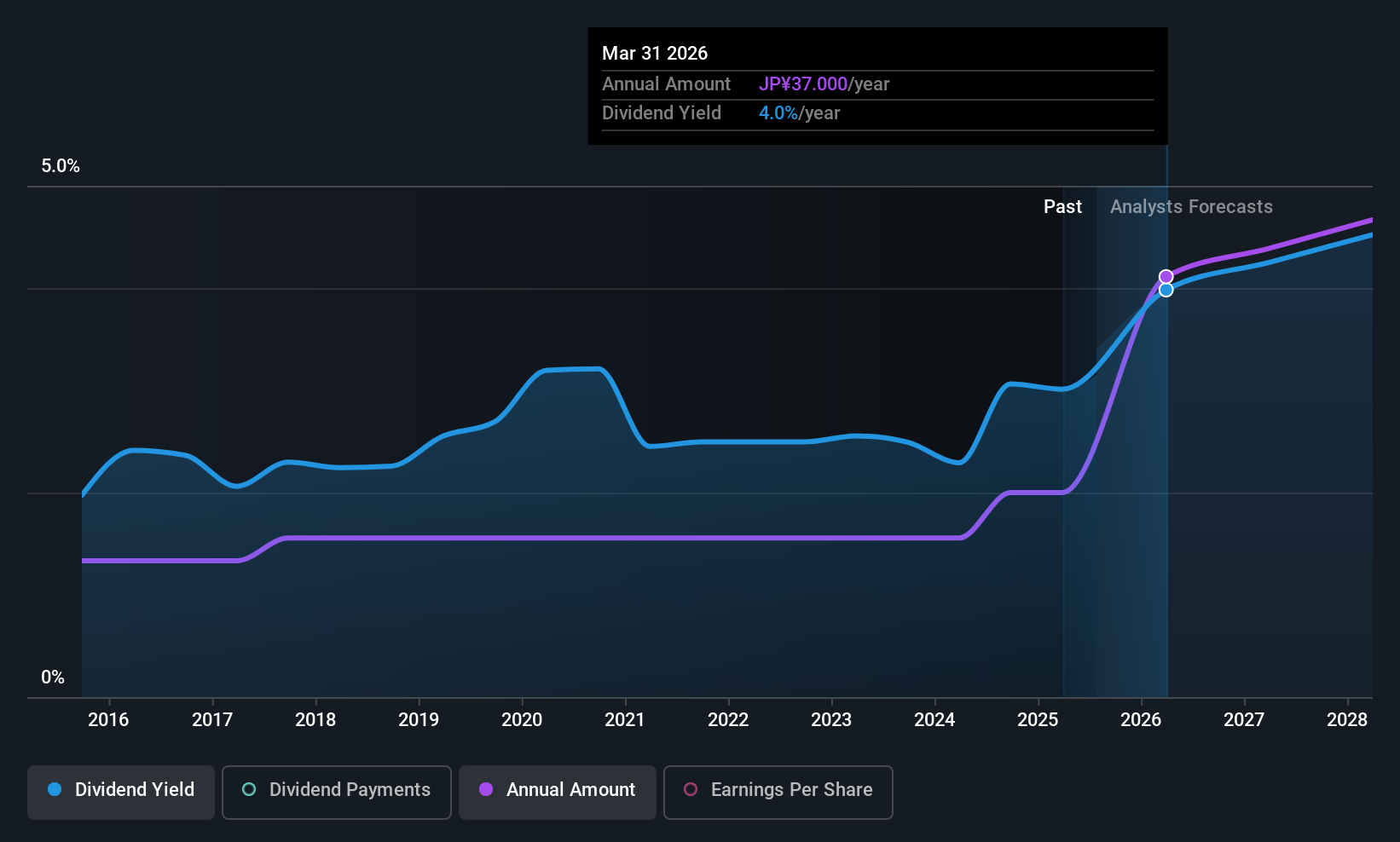Viewport: 1400px width, 842px height.
Task: Click the 2022 x-axis label
Action: coord(728,720)
